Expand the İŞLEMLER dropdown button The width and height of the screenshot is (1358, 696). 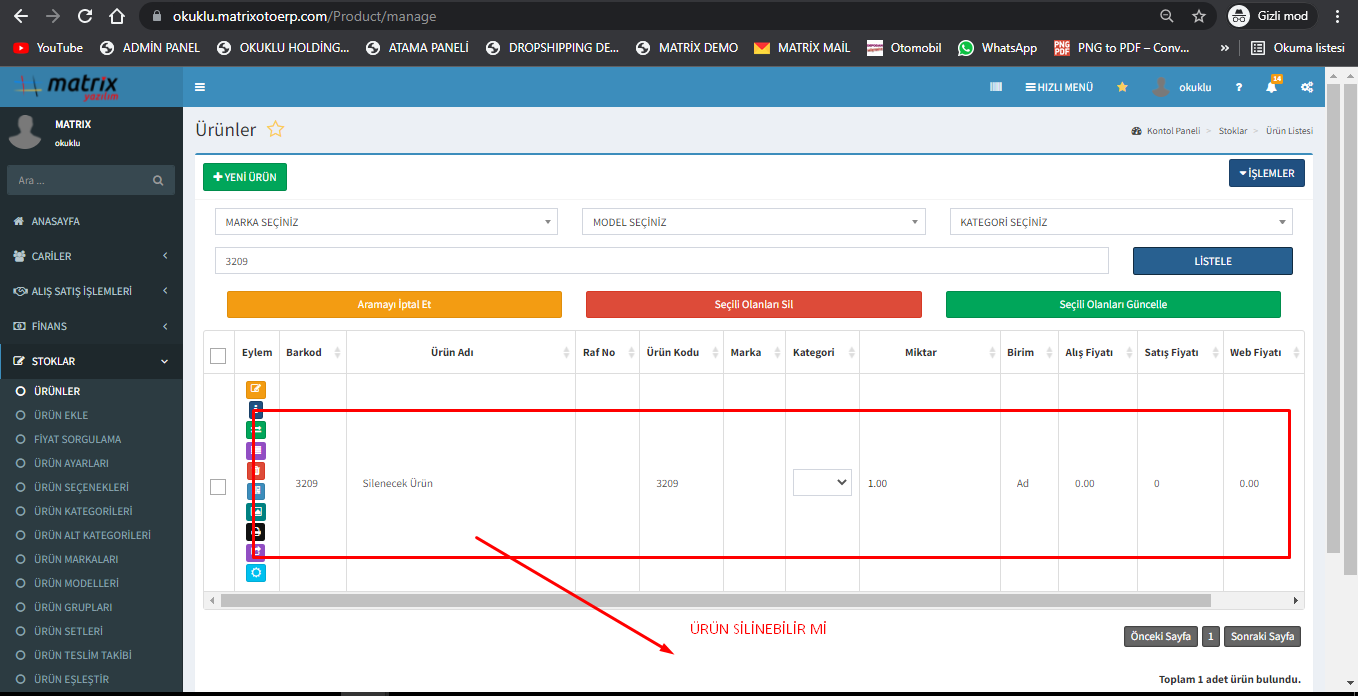click(1266, 173)
